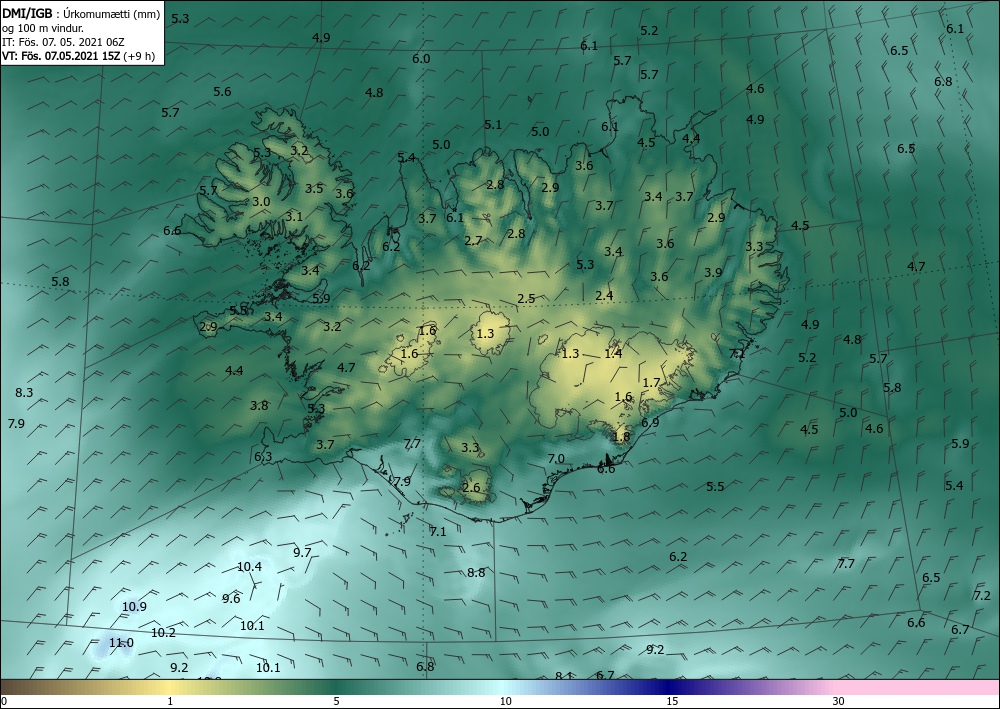Click the 5.6 value in the northwest ocean
Screen dimensions: 1000x709
click(x=222, y=92)
